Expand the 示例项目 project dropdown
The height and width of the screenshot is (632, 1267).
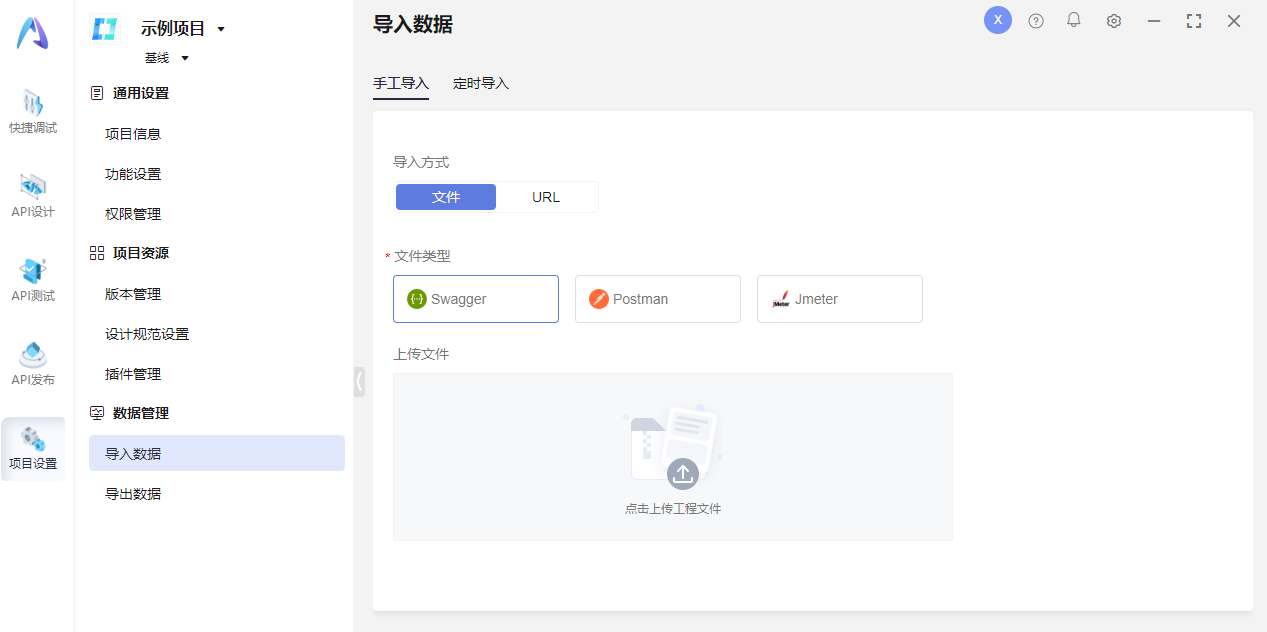221,29
